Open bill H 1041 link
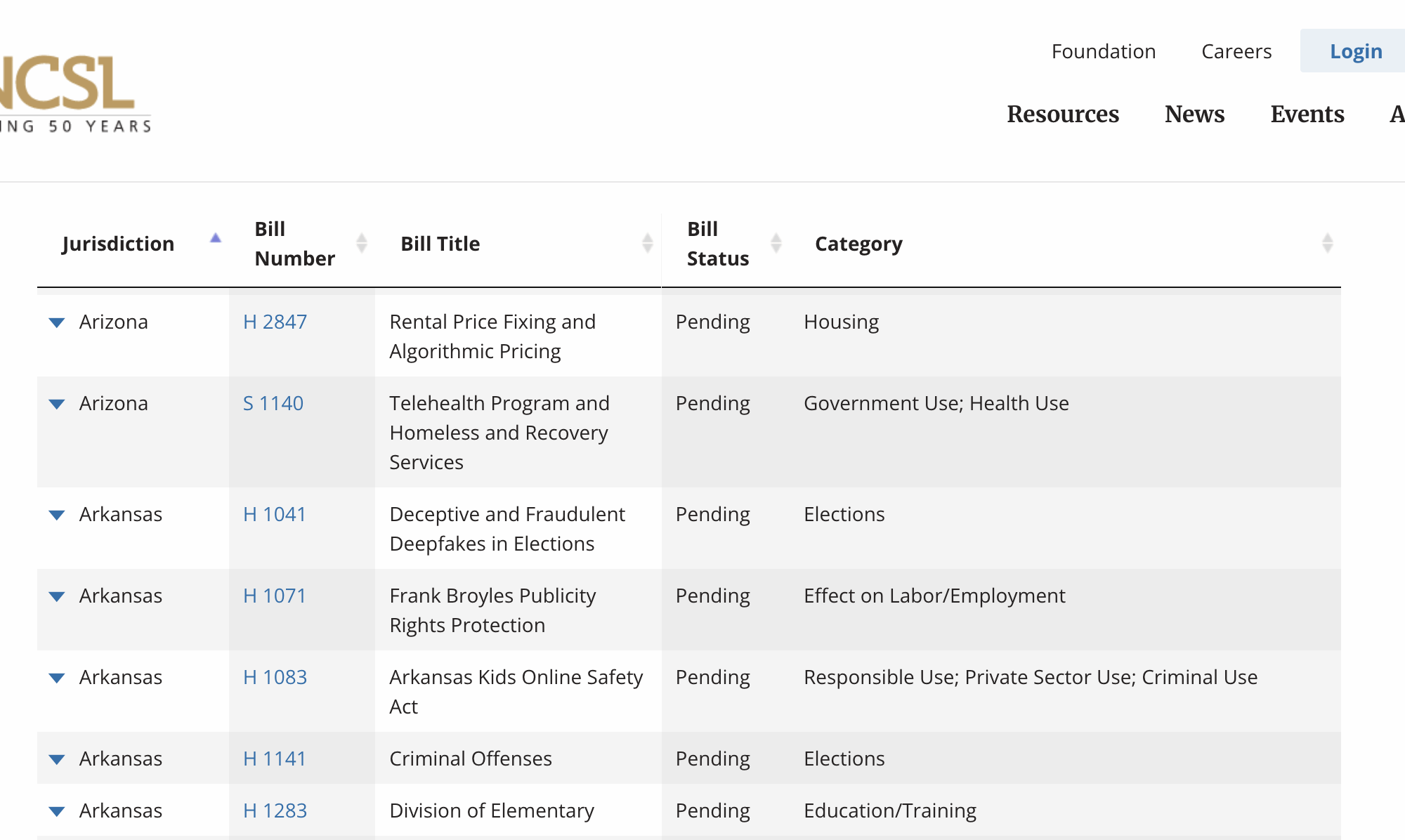The image size is (1405, 840). click(275, 514)
